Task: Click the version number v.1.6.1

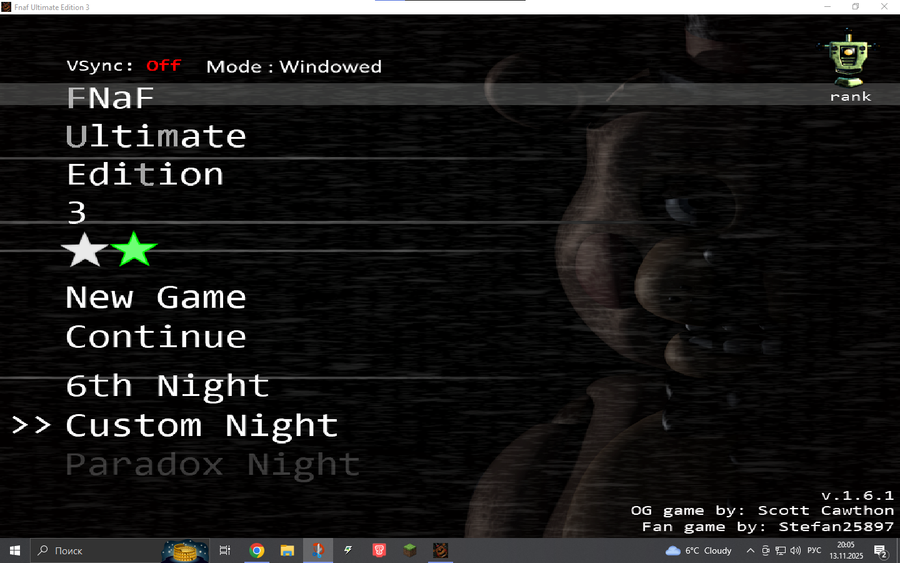Action: pyautogui.click(x=857, y=495)
